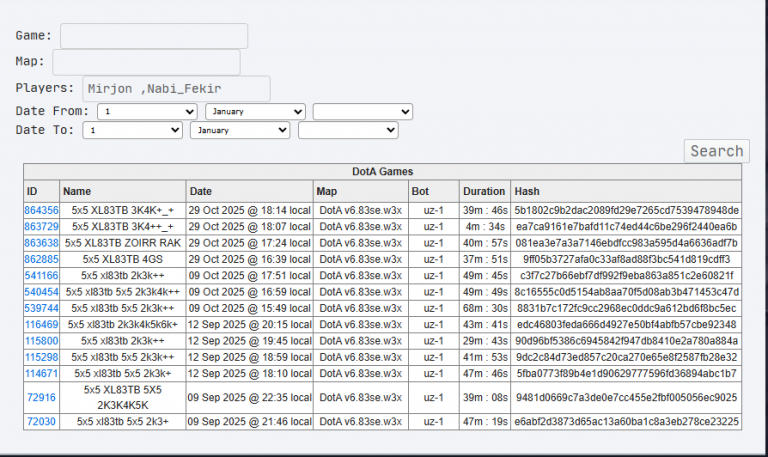Click duration 39m : 46s
768x457 pixels.
click(x=485, y=211)
